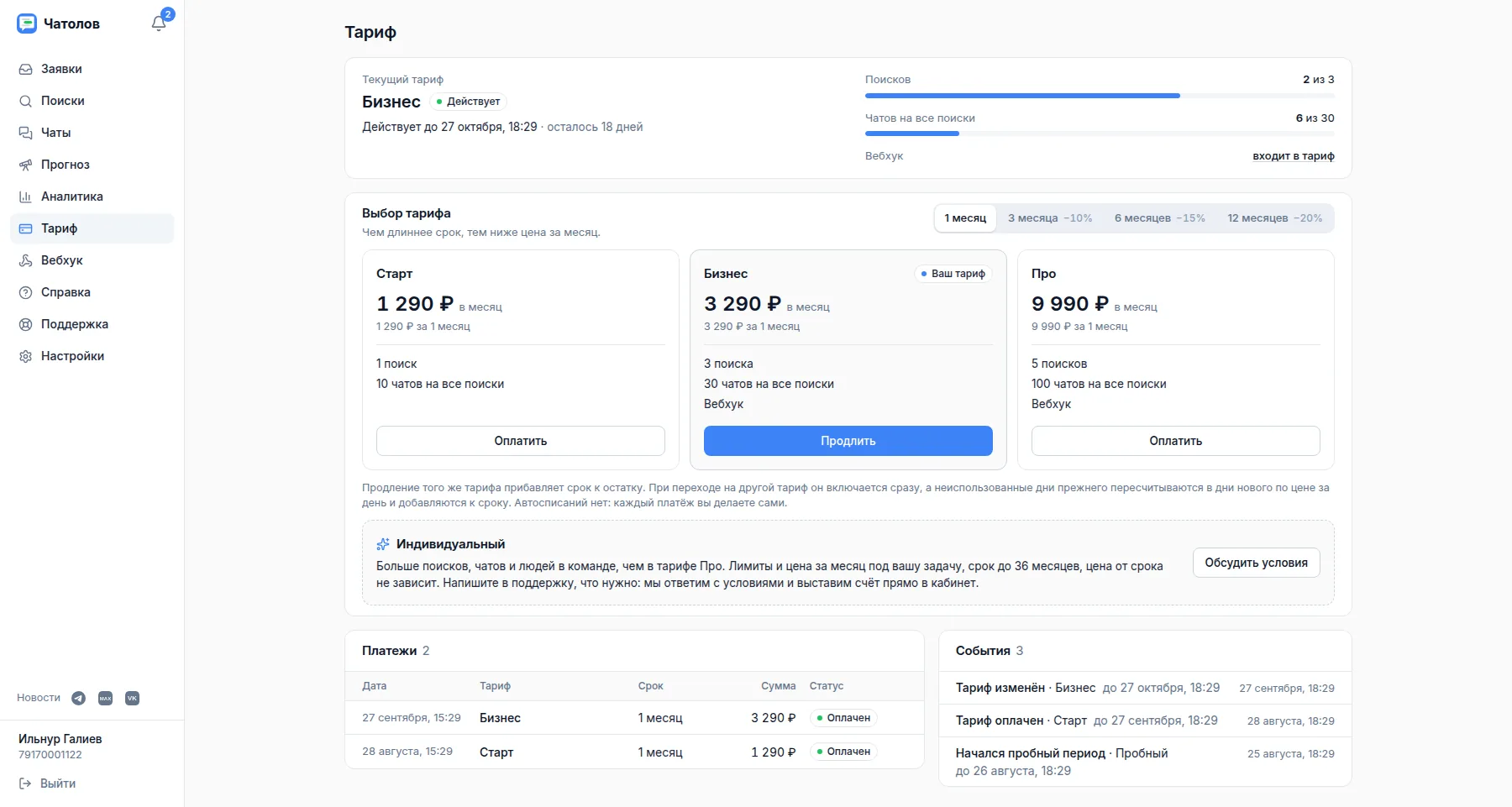Click the Ваш тариф badge
The height and width of the screenshot is (807, 1512).
click(x=953, y=274)
